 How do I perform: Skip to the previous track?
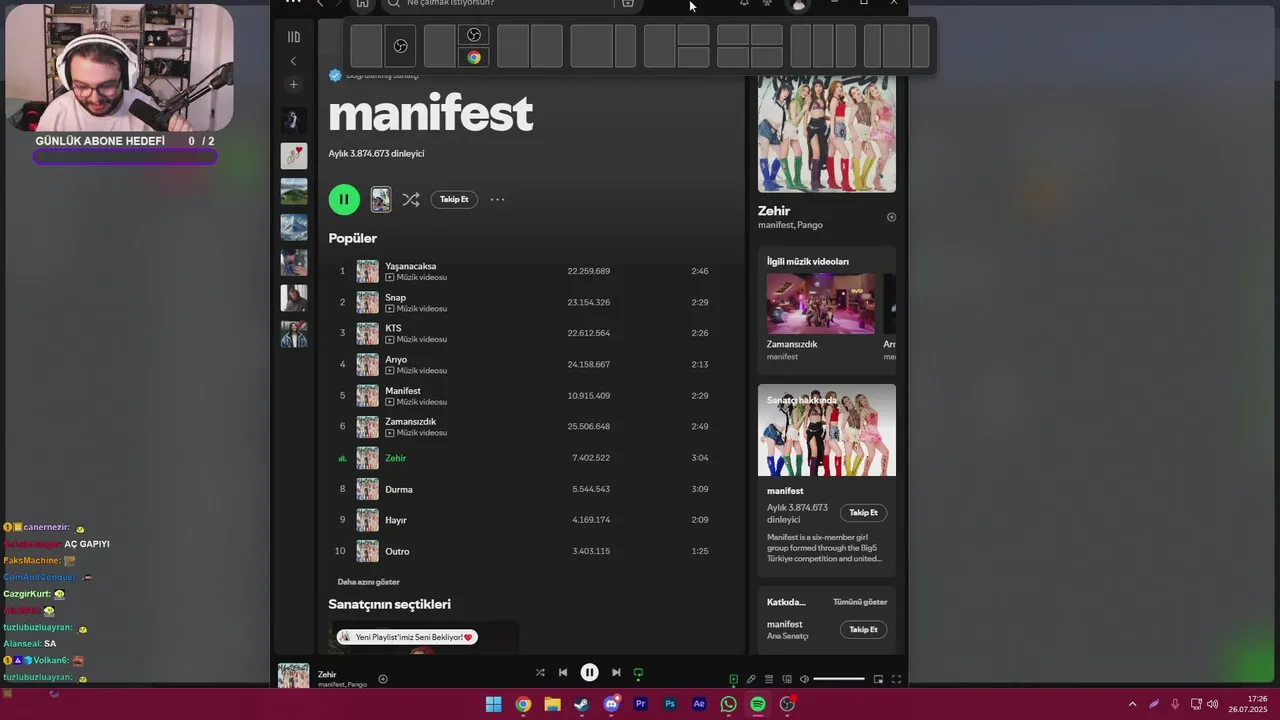click(x=563, y=673)
